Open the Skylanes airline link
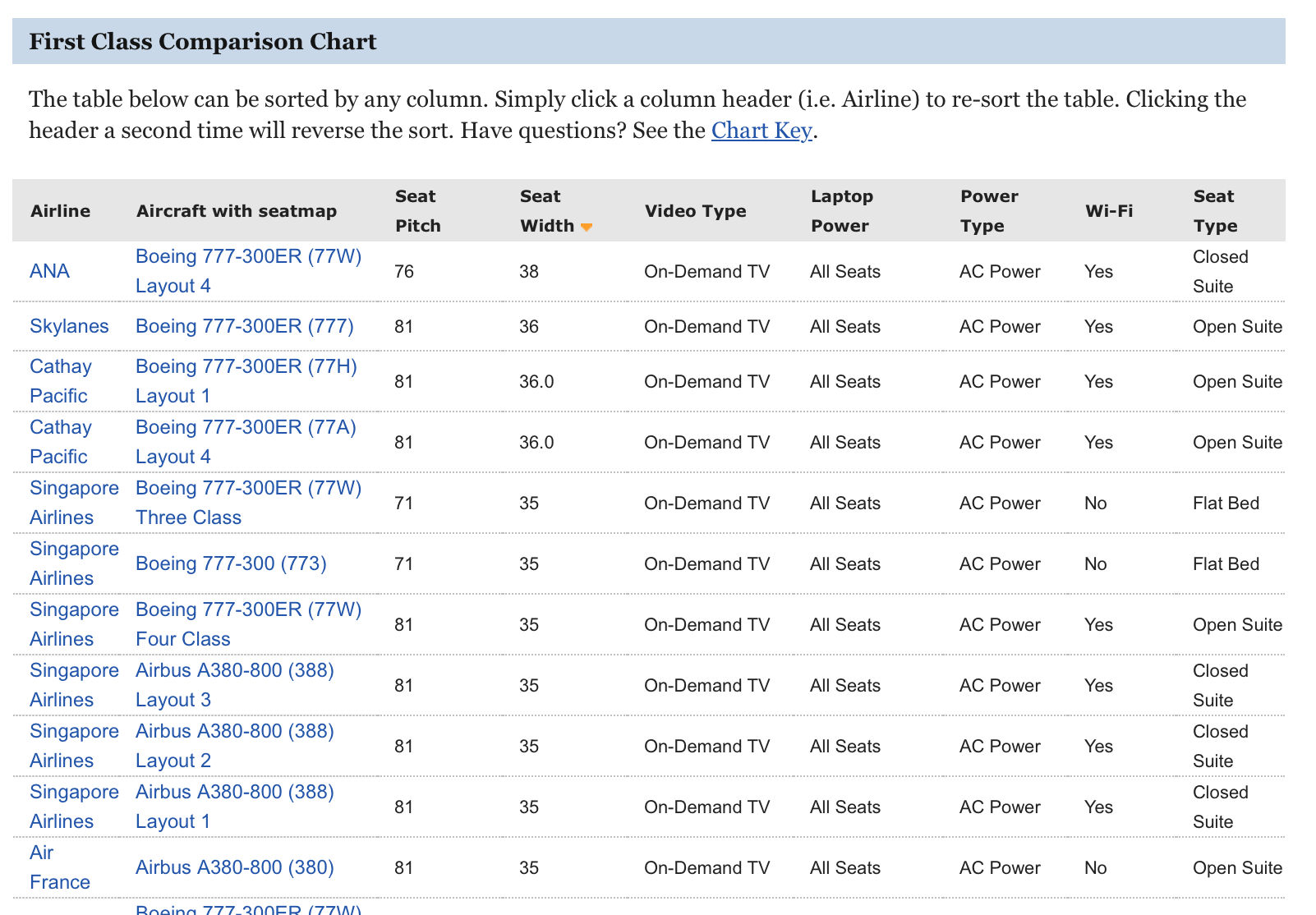The image size is (1316, 915). pyautogui.click(x=69, y=326)
